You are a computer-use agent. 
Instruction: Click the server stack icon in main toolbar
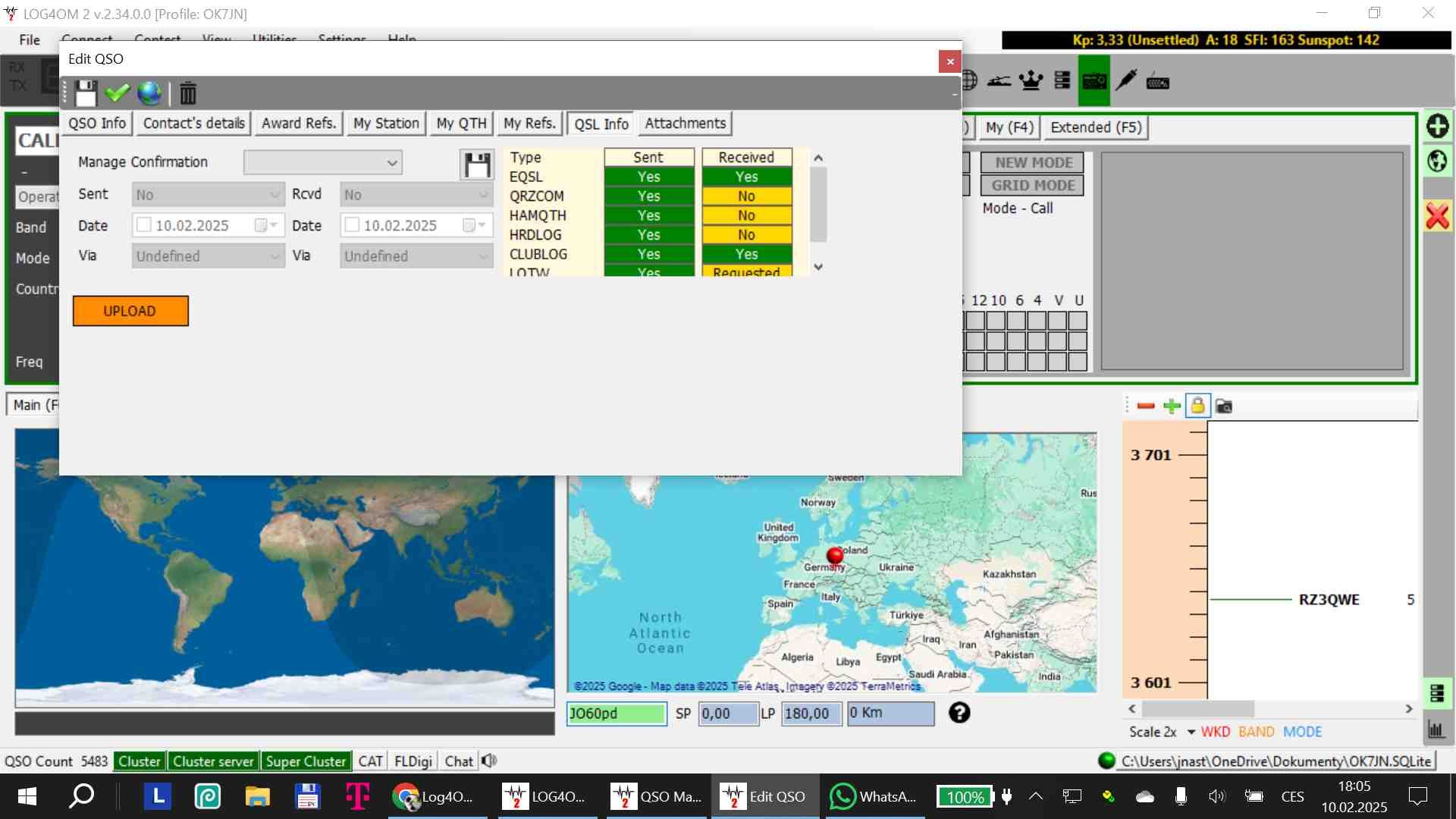pyautogui.click(x=1062, y=80)
